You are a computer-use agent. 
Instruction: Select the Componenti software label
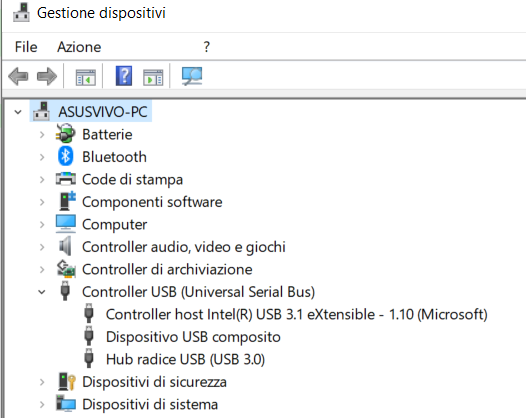tap(152, 202)
